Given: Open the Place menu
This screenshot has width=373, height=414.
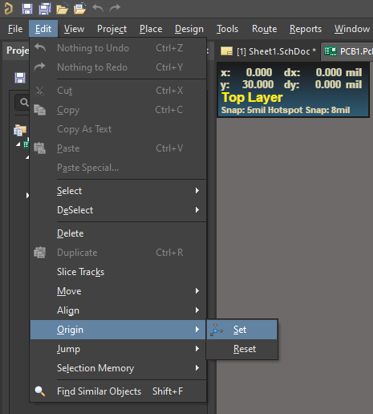Looking at the screenshot, I should [x=151, y=29].
